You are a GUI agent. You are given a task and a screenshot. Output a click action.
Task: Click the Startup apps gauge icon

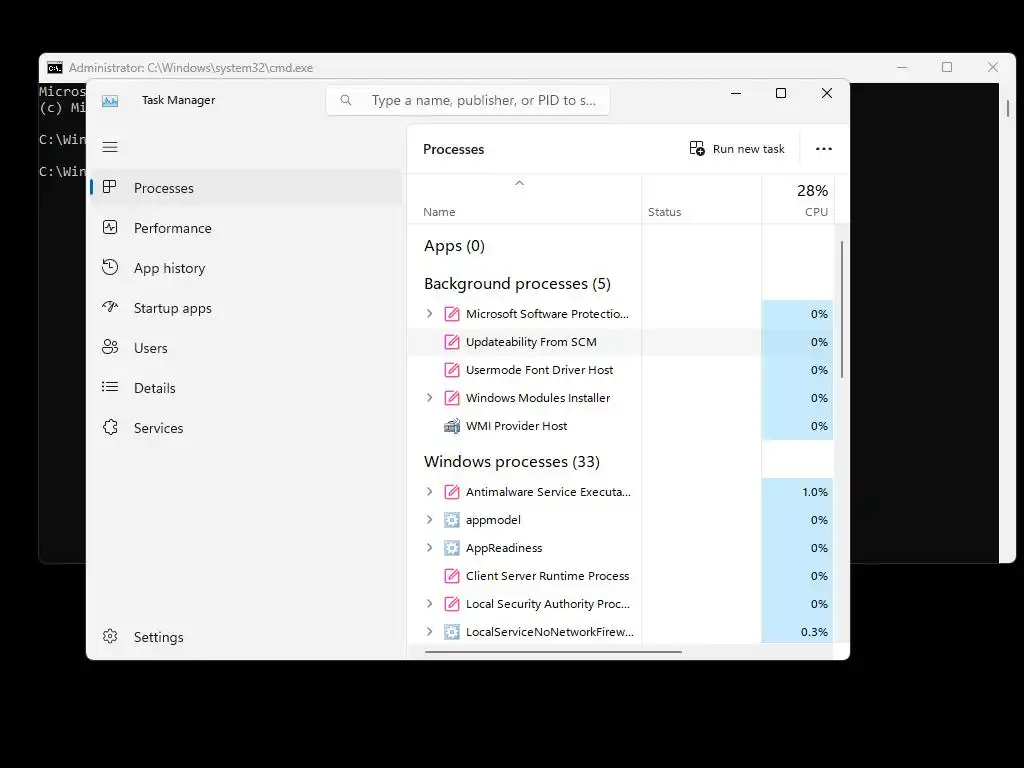pos(110,307)
